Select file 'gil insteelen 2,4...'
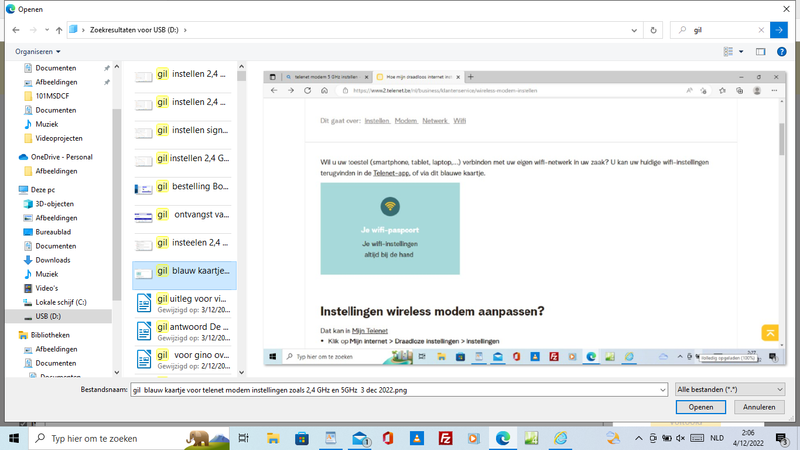The width and height of the screenshot is (800, 450). (x=184, y=243)
